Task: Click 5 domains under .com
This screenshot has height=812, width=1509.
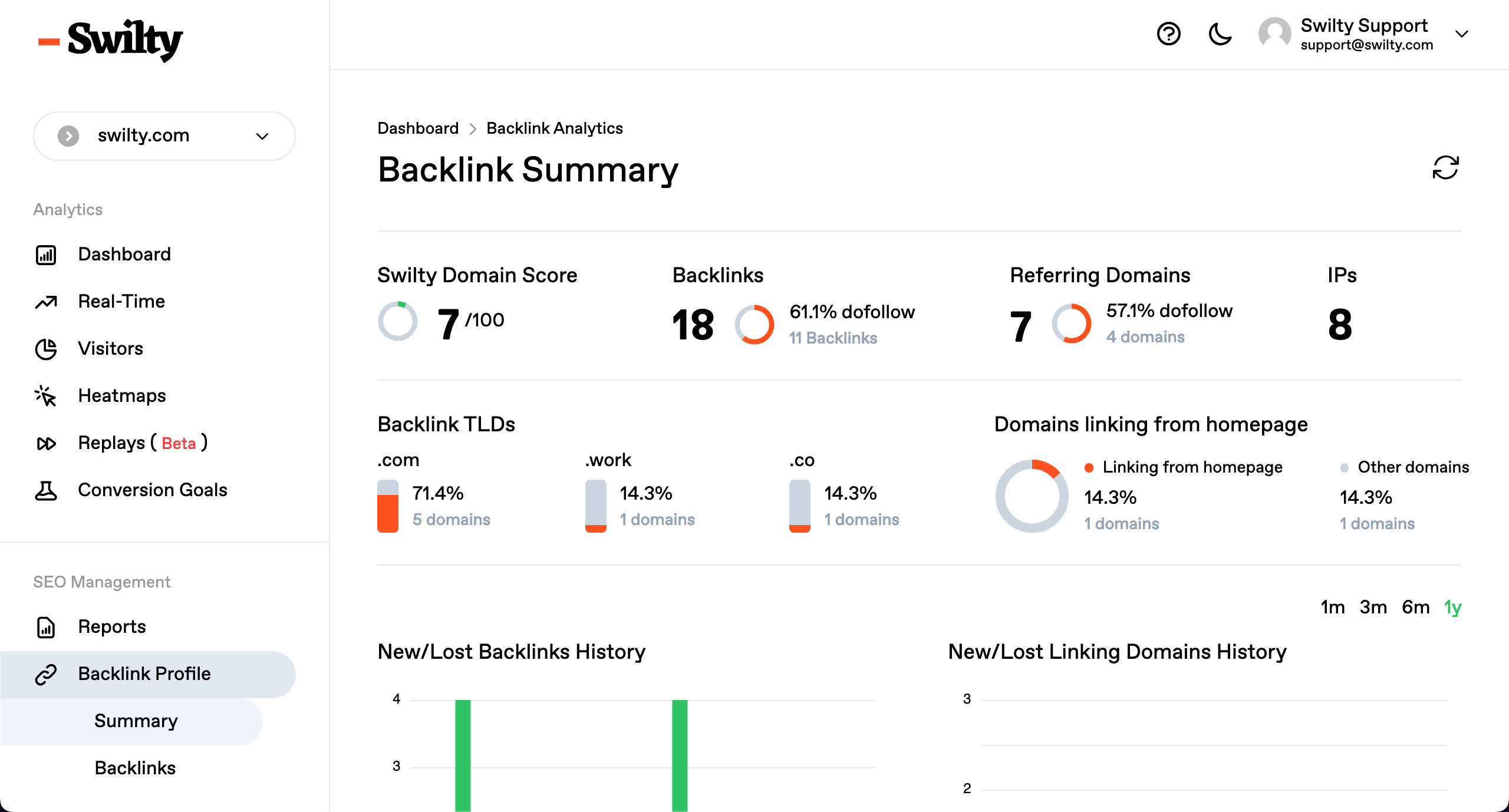Action: 451,520
